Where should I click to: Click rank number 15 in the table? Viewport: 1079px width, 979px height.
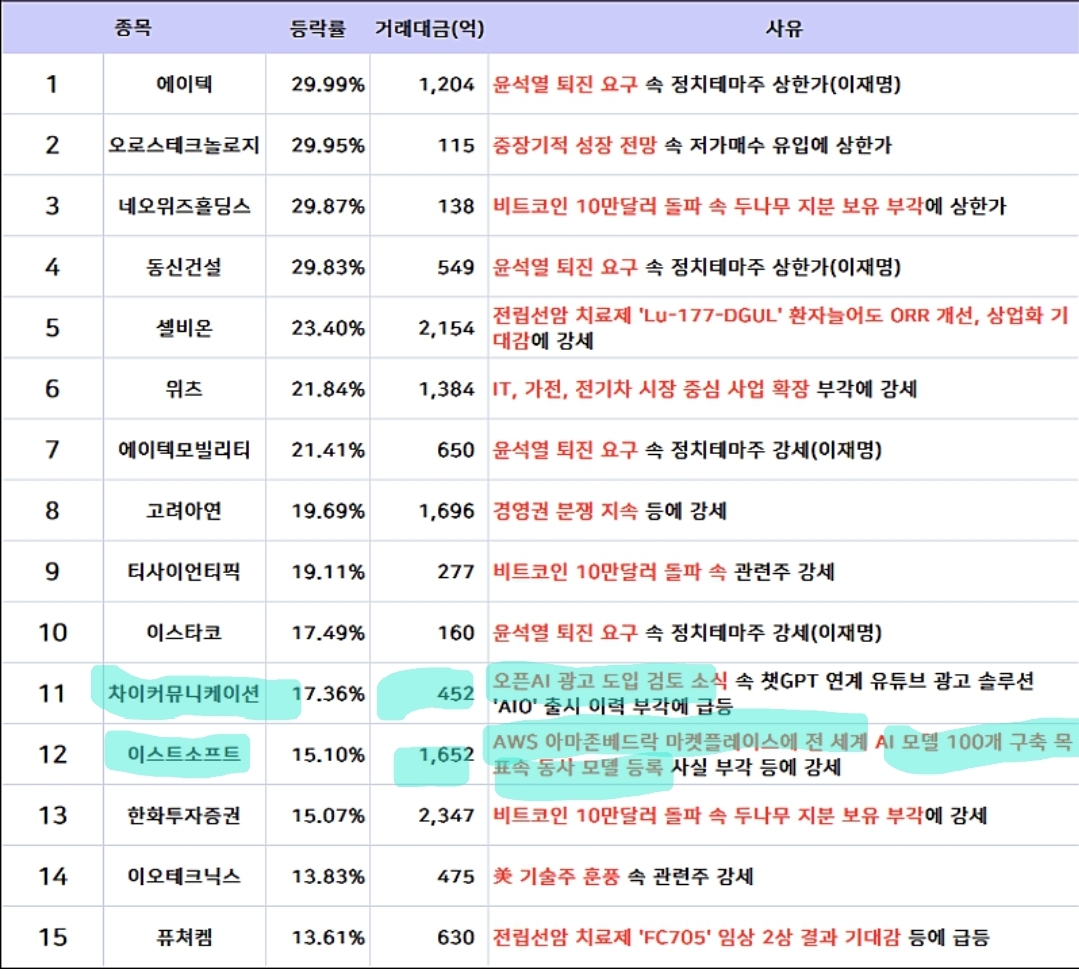pyautogui.click(x=52, y=937)
